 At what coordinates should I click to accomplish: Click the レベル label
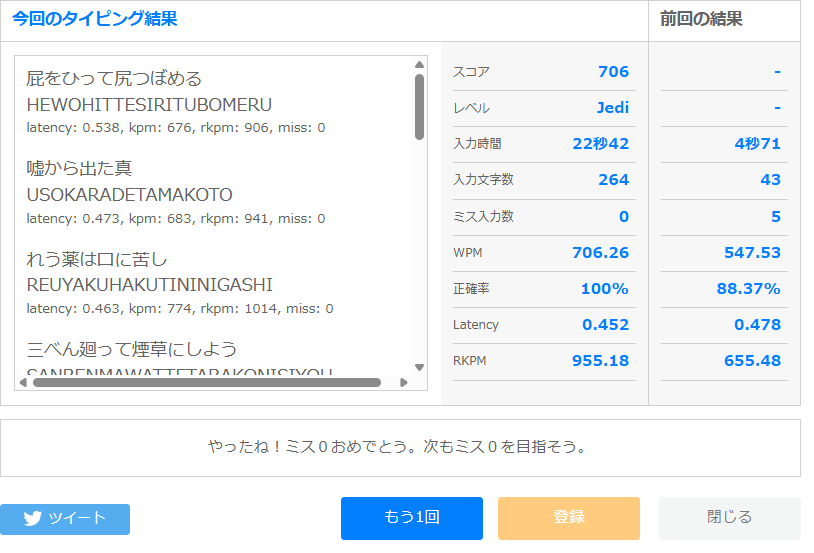coord(471,108)
